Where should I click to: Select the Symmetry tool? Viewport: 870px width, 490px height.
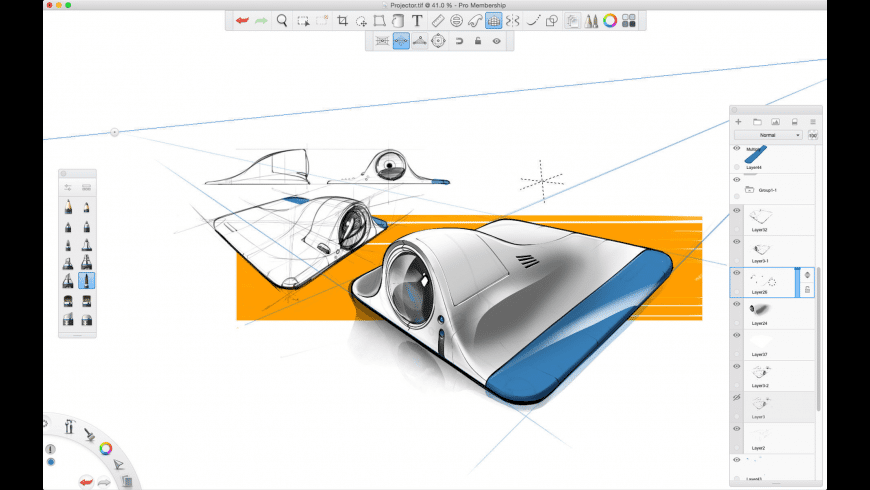pos(512,20)
